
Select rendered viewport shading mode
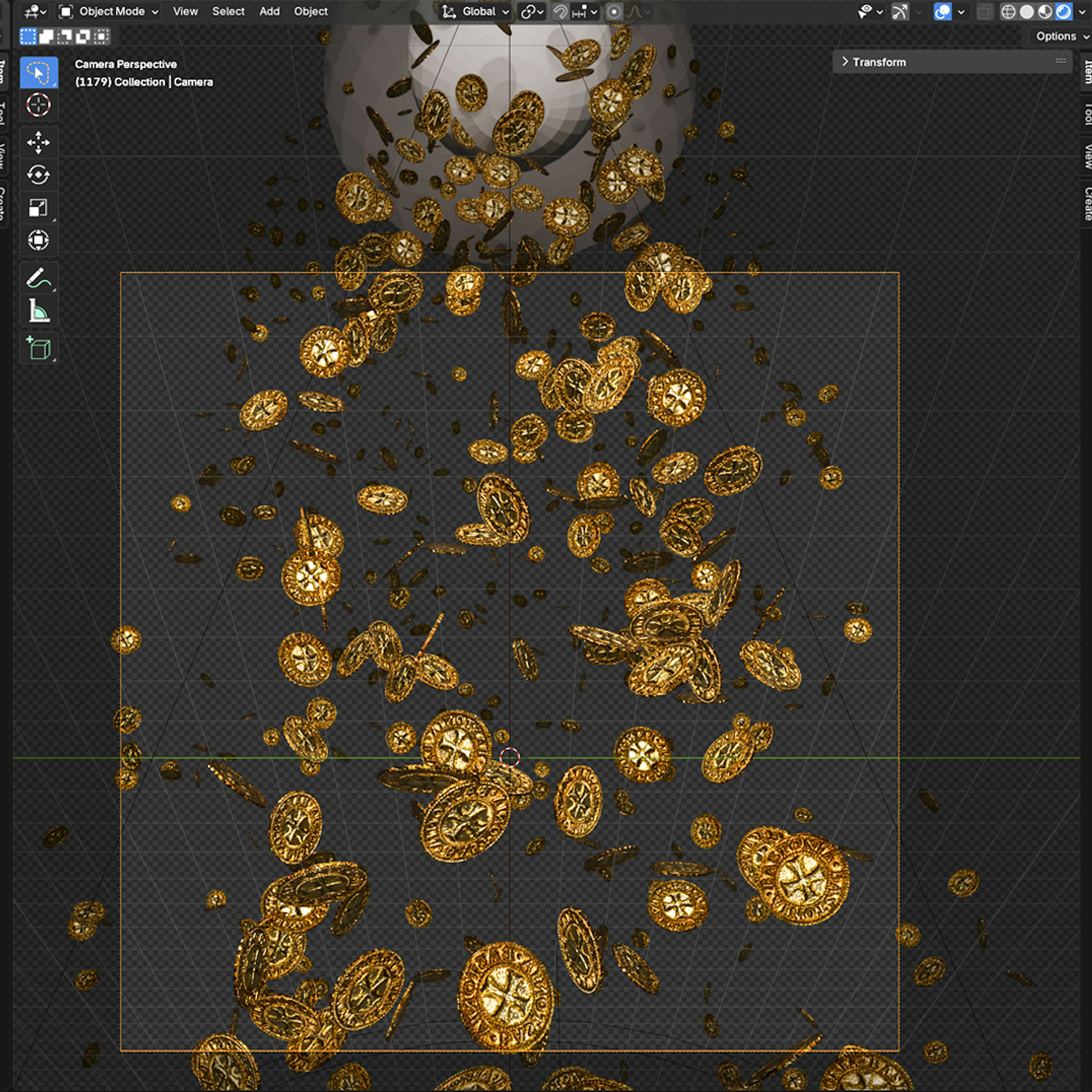(x=1063, y=12)
